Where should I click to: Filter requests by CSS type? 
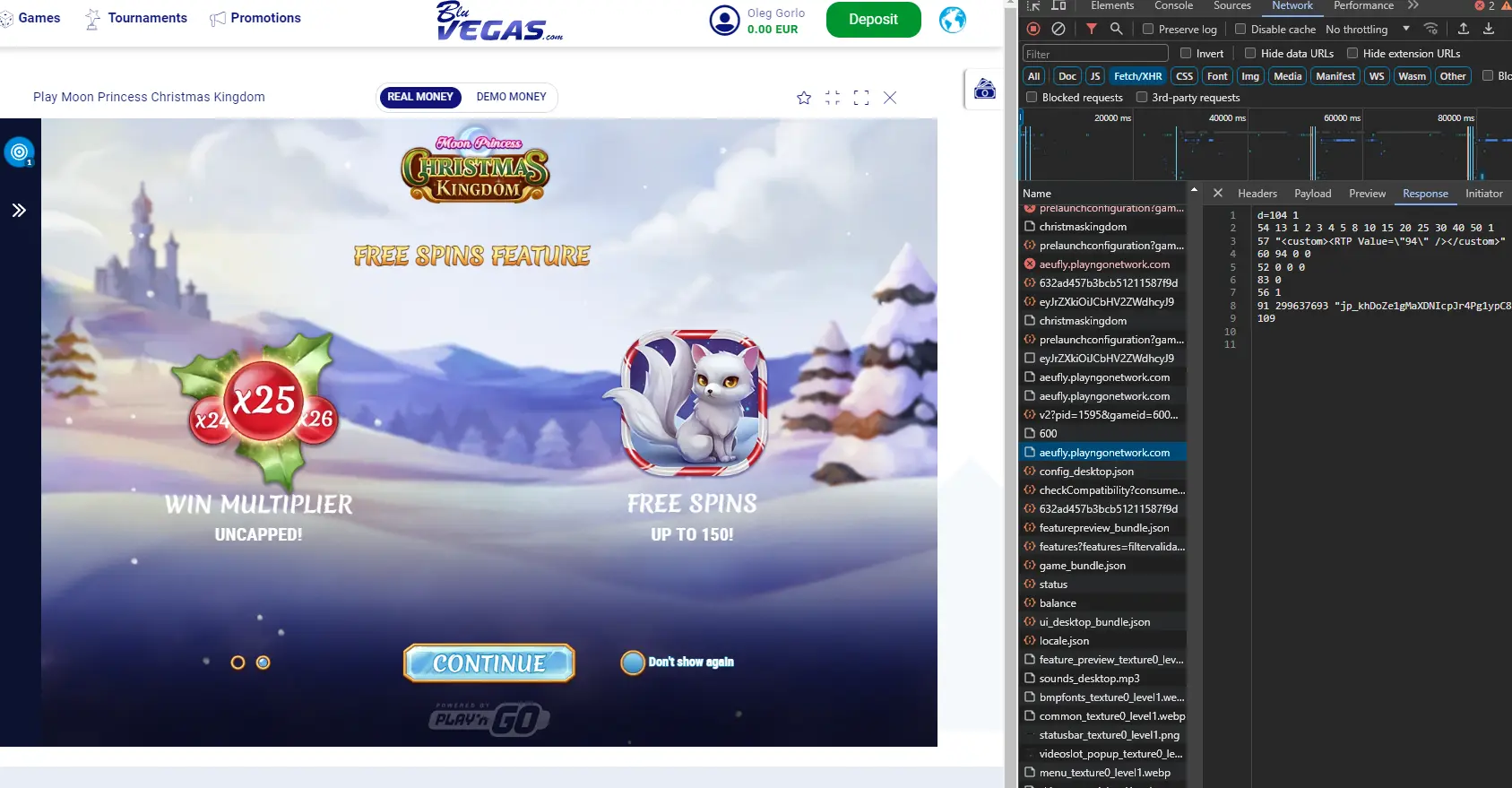click(x=1185, y=76)
